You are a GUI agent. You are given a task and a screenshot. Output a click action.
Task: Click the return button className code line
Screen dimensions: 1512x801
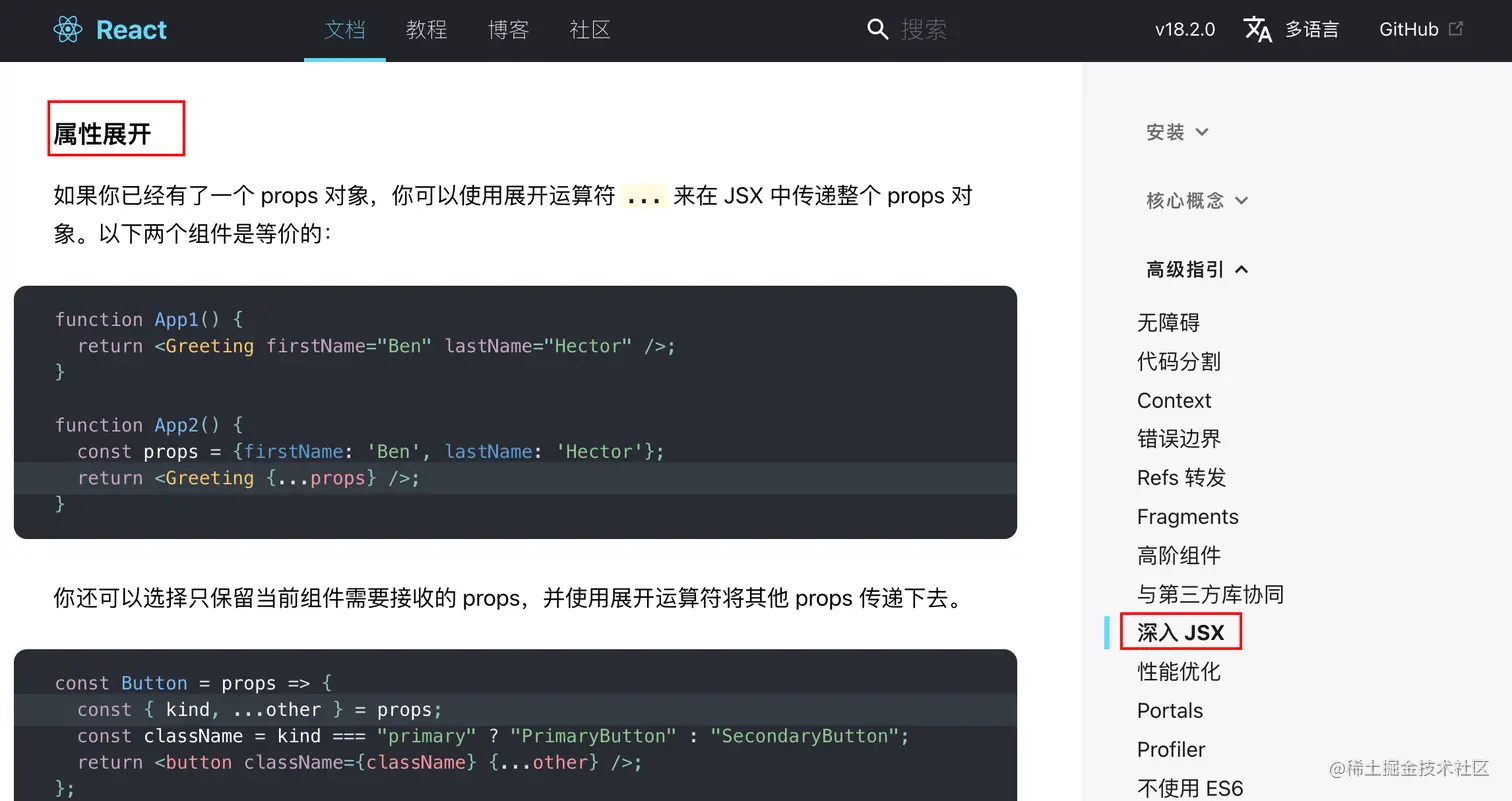[360, 762]
